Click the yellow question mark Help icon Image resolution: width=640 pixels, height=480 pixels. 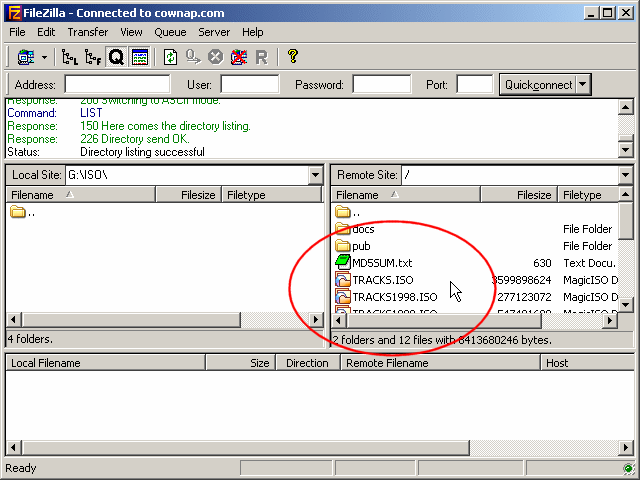point(292,58)
